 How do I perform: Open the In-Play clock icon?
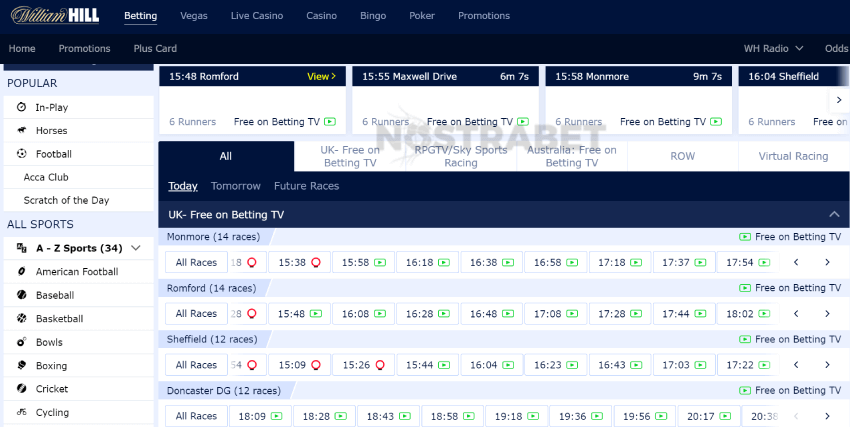coord(22,107)
